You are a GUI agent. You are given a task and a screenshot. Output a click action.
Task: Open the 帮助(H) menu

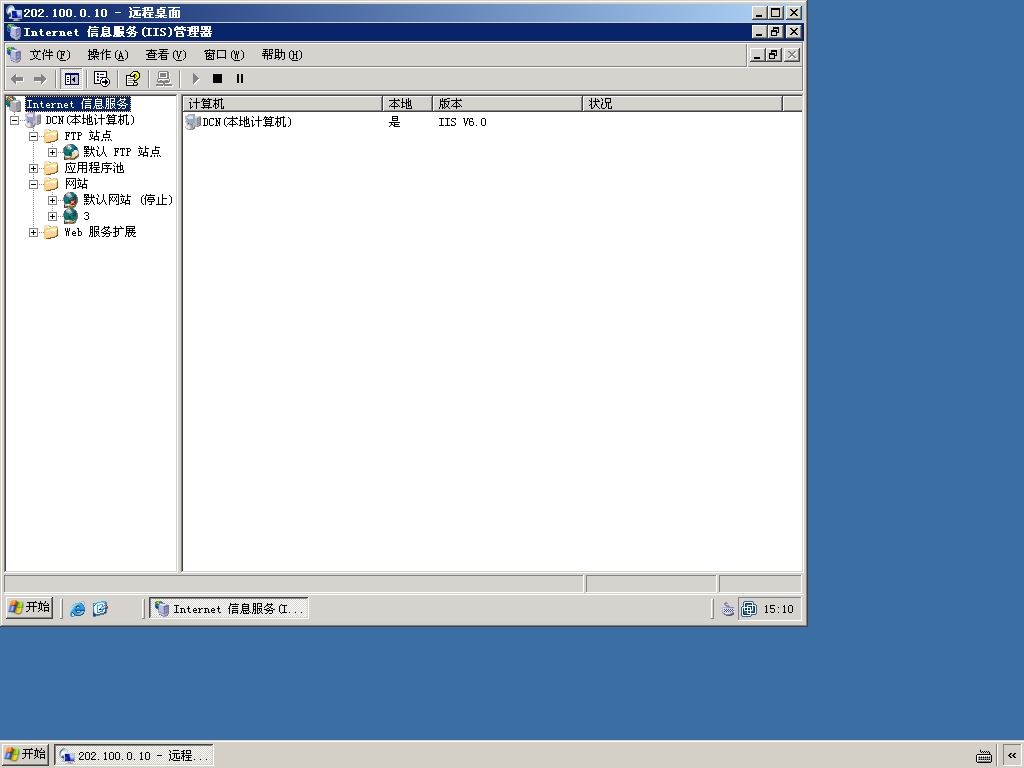[x=282, y=55]
